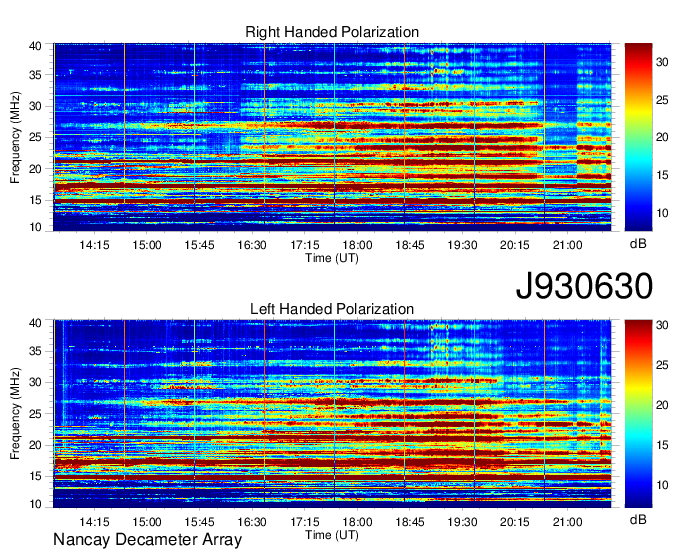Click "Frequency (MHz)" label of Right Handed plot
Screen dimensions: 680x552
(15, 137)
